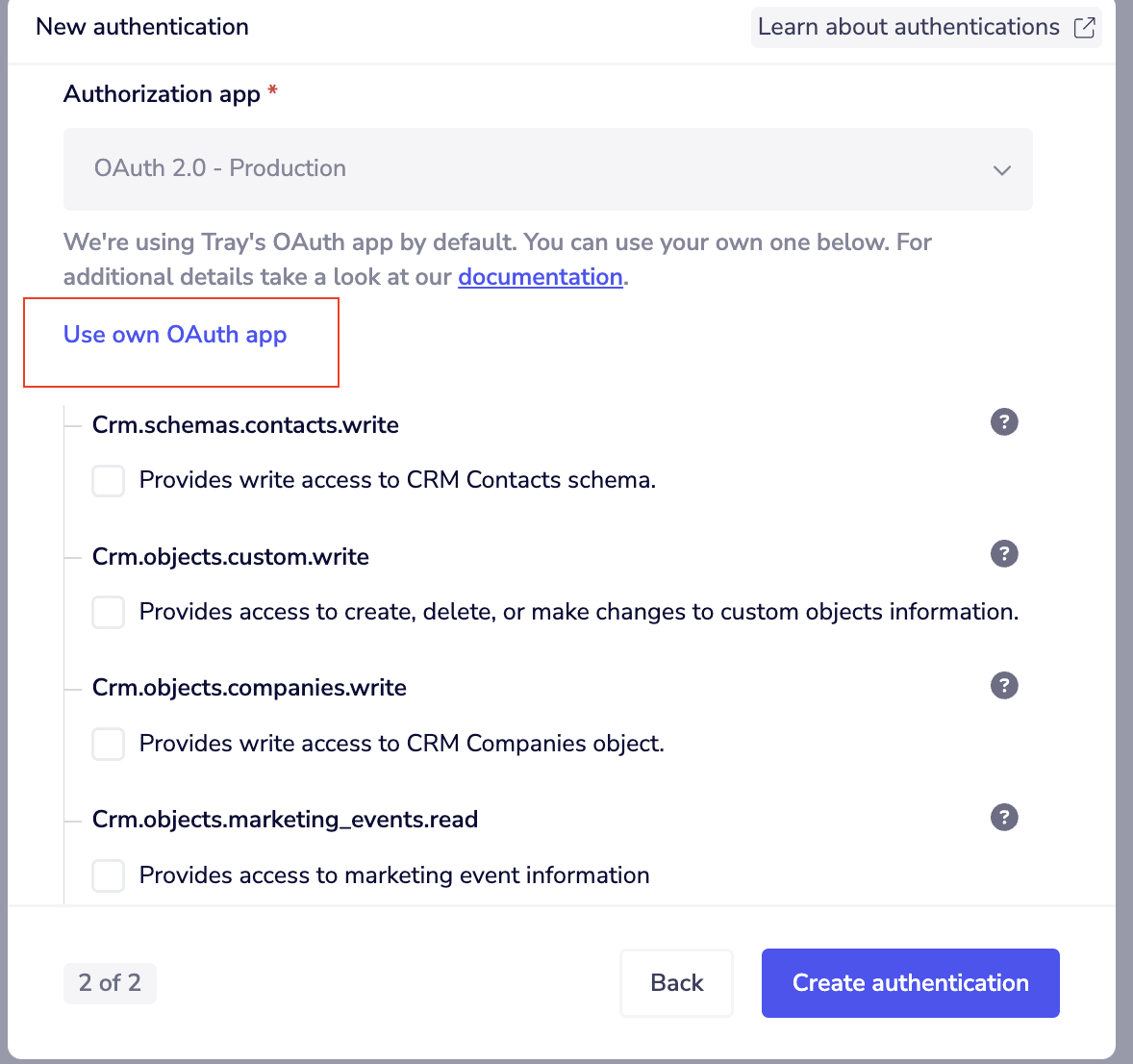Open help for Crm.objects.marketing_events.read scope
1133x1064 pixels.
(1004, 818)
